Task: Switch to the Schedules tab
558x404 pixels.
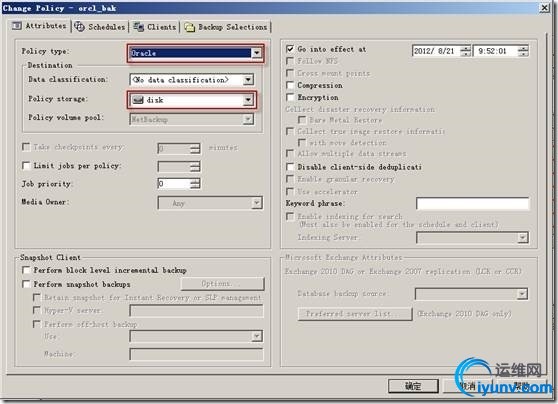Action: (100, 27)
